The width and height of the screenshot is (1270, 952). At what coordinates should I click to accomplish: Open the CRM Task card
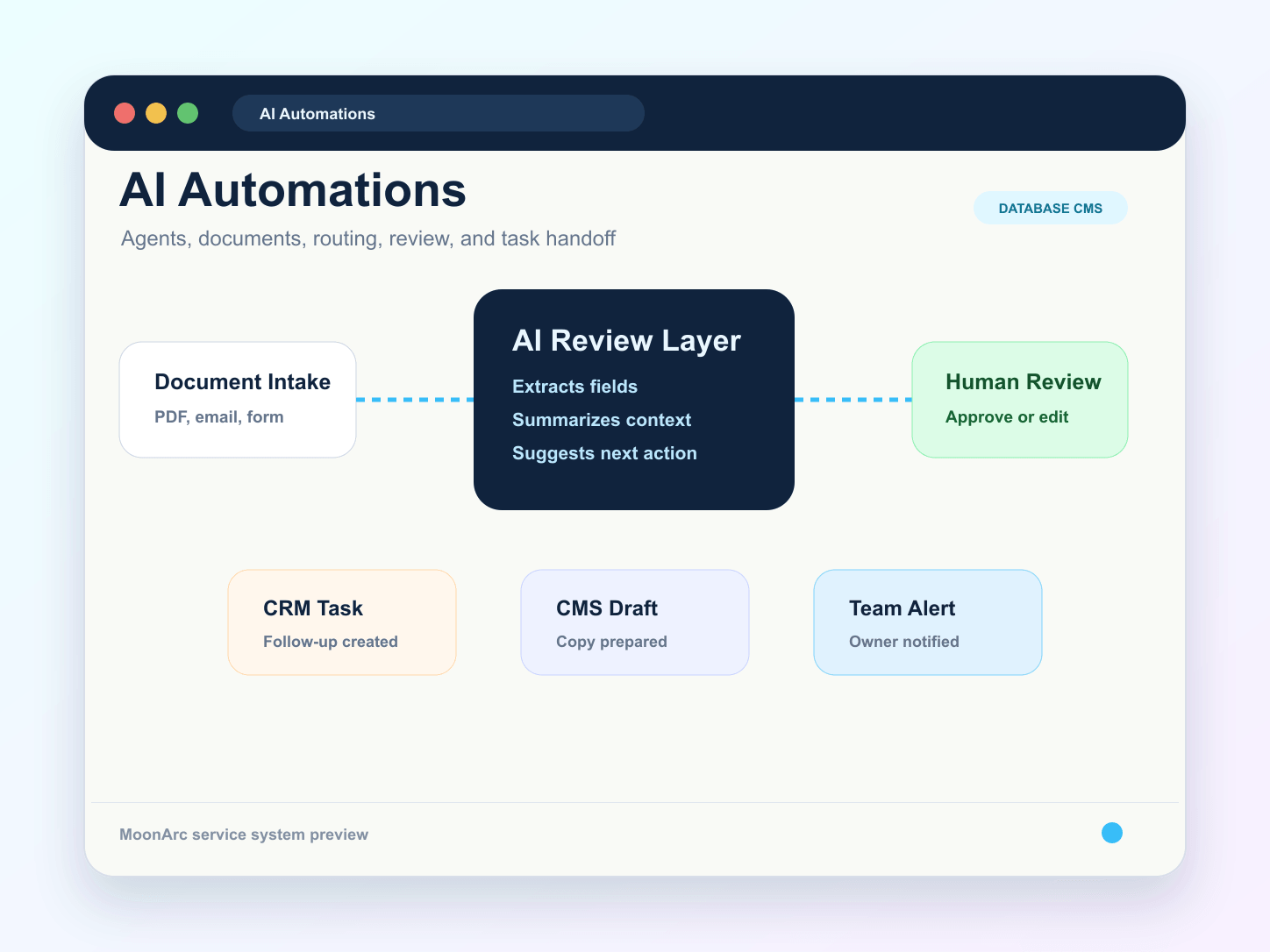(x=342, y=622)
